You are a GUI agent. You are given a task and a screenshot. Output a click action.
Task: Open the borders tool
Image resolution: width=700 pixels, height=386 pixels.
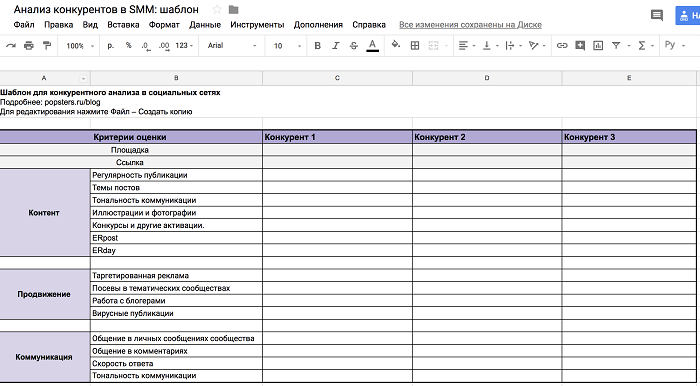click(415, 46)
